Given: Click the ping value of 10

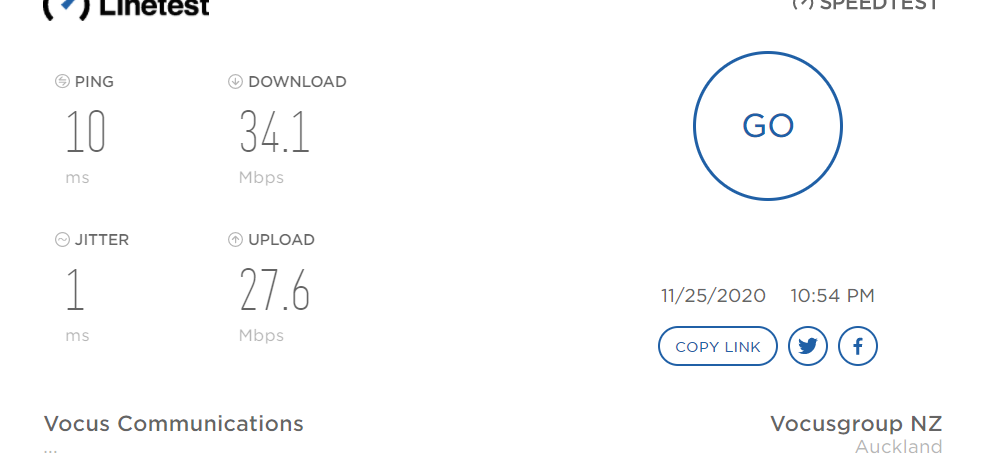Looking at the screenshot, I should (x=86, y=132).
